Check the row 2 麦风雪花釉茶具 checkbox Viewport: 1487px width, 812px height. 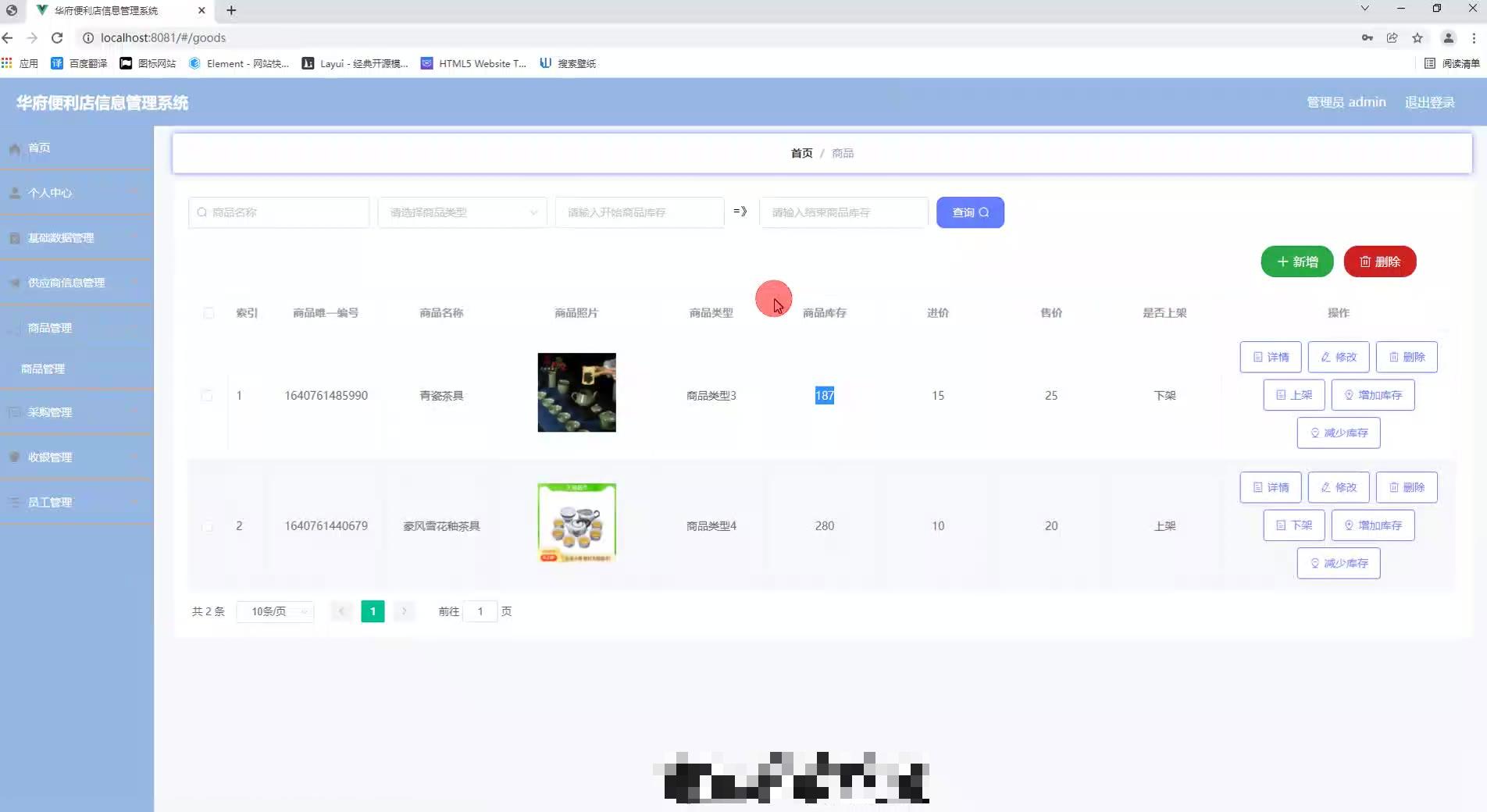(x=207, y=526)
